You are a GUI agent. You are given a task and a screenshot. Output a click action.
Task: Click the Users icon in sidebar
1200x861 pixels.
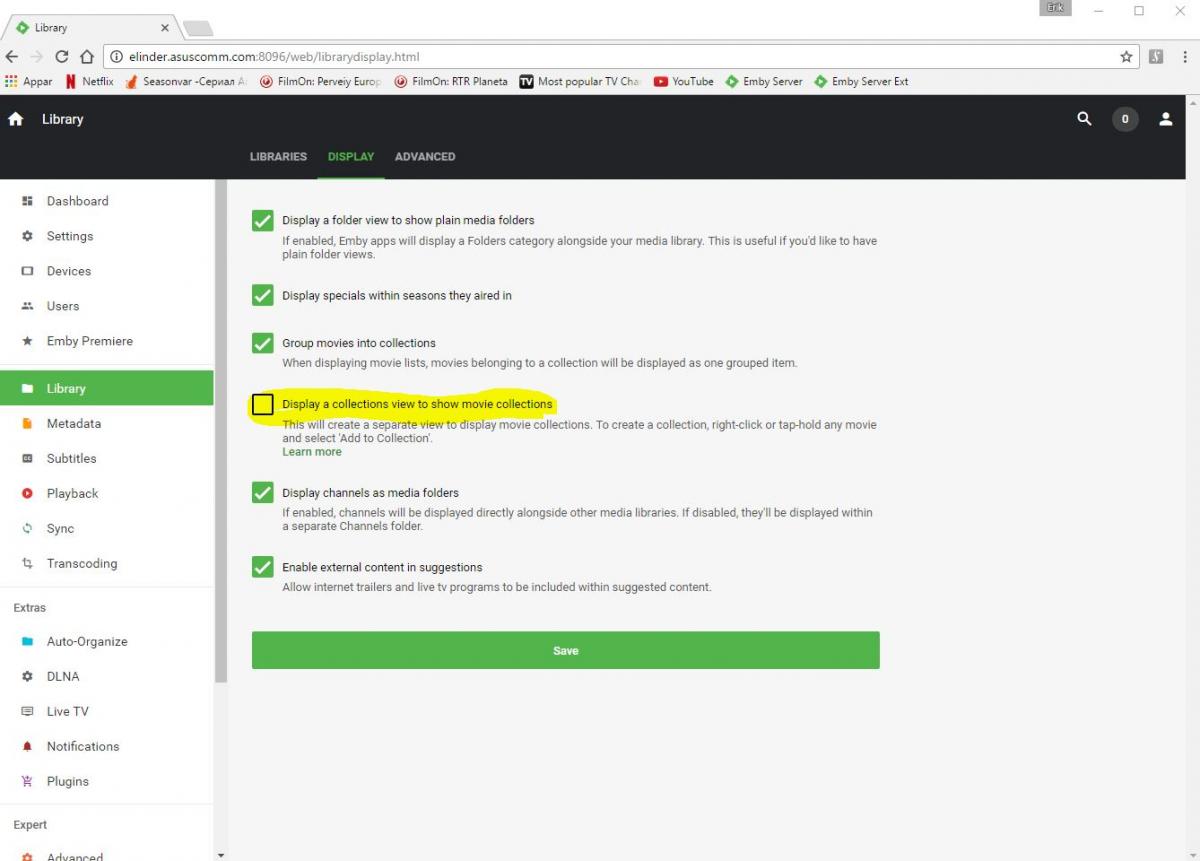(x=28, y=306)
